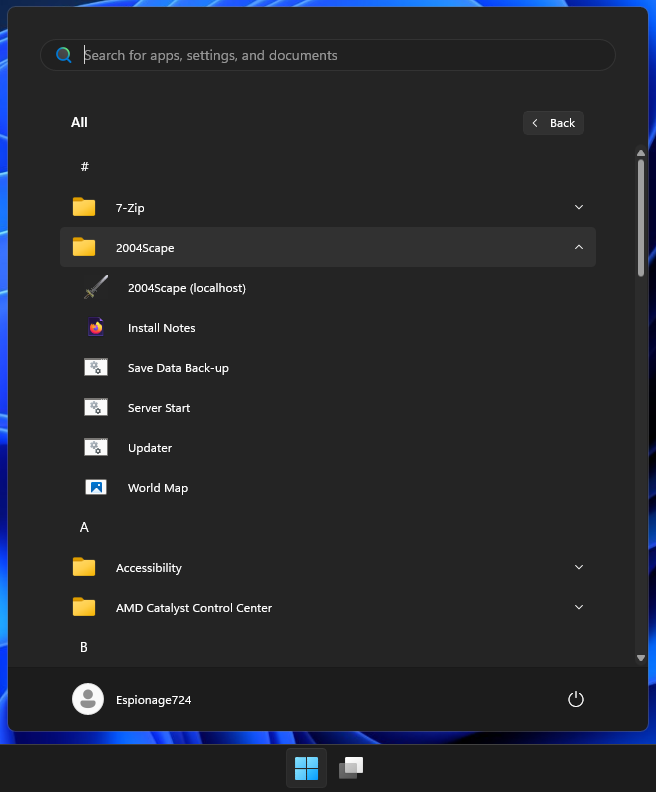Click the 2004Scape (localhost) sword icon
656x792 pixels.
tap(96, 288)
